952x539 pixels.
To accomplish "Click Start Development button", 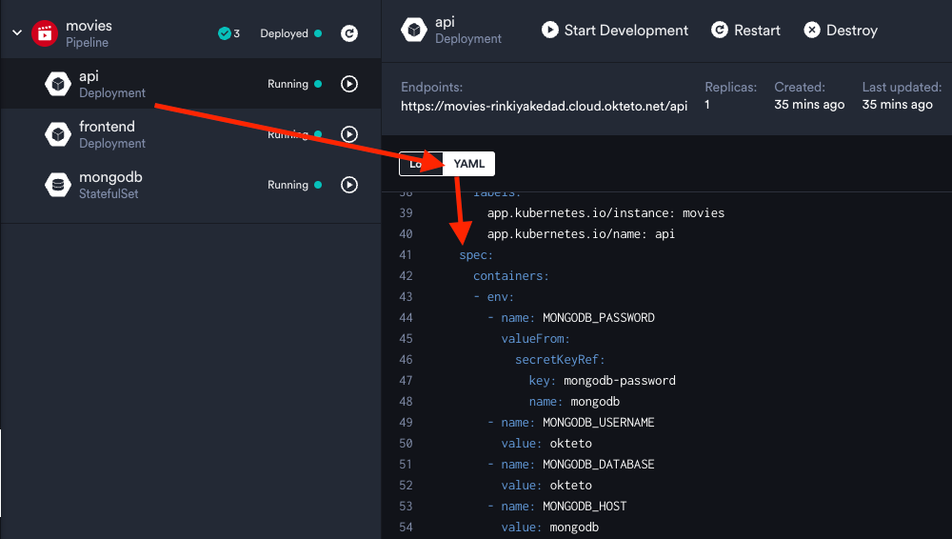I will pyautogui.click(x=615, y=30).
